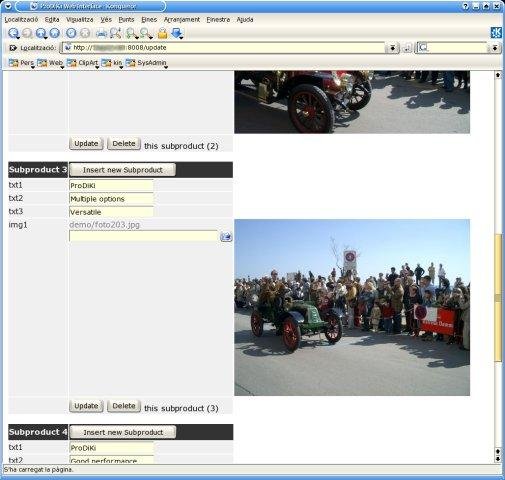Click Subproduct 3 txt1 field containing ProDiKi

pos(111,186)
